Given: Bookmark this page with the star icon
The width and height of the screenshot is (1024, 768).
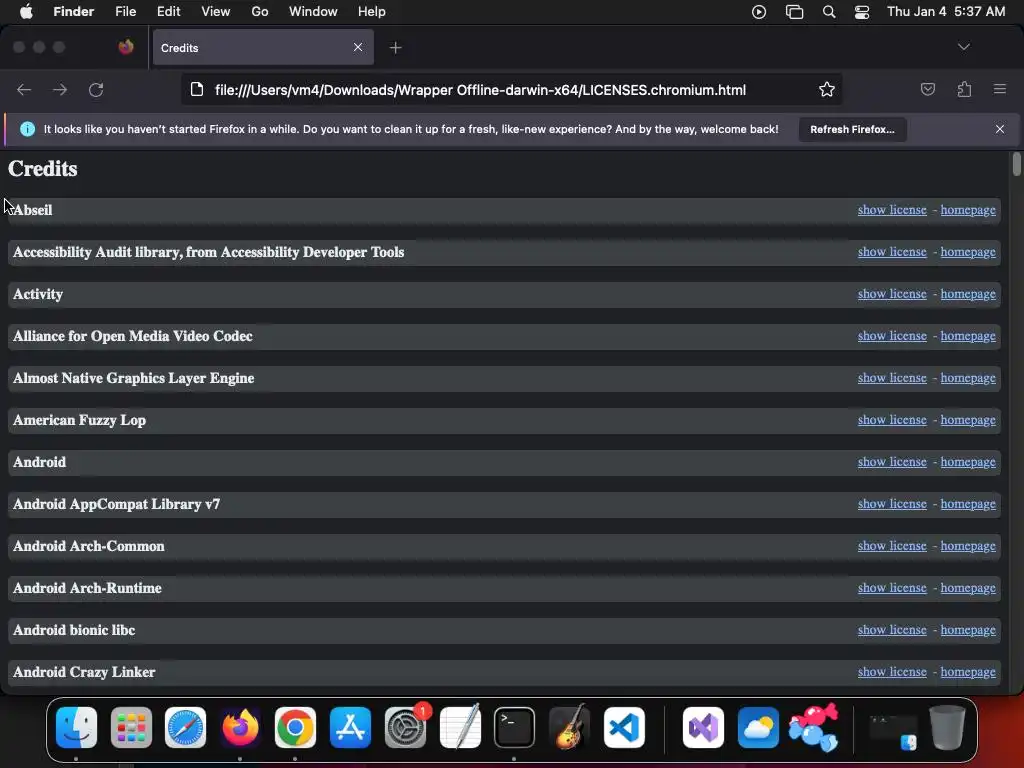Looking at the screenshot, I should (x=827, y=89).
